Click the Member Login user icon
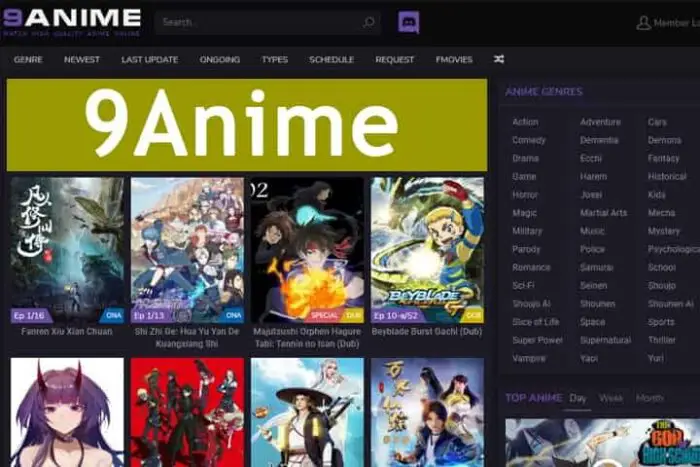700x467 pixels. tap(643, 23)
